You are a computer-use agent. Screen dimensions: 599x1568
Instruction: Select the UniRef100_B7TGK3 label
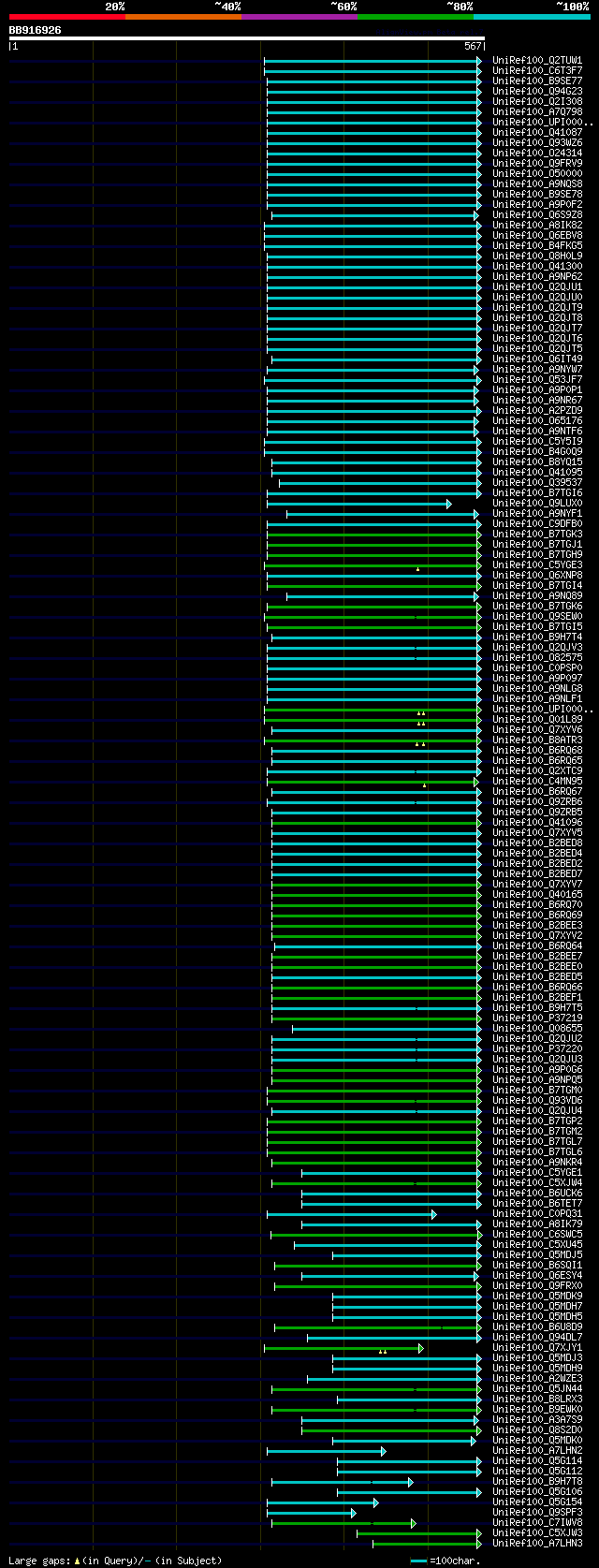(537, 534)
